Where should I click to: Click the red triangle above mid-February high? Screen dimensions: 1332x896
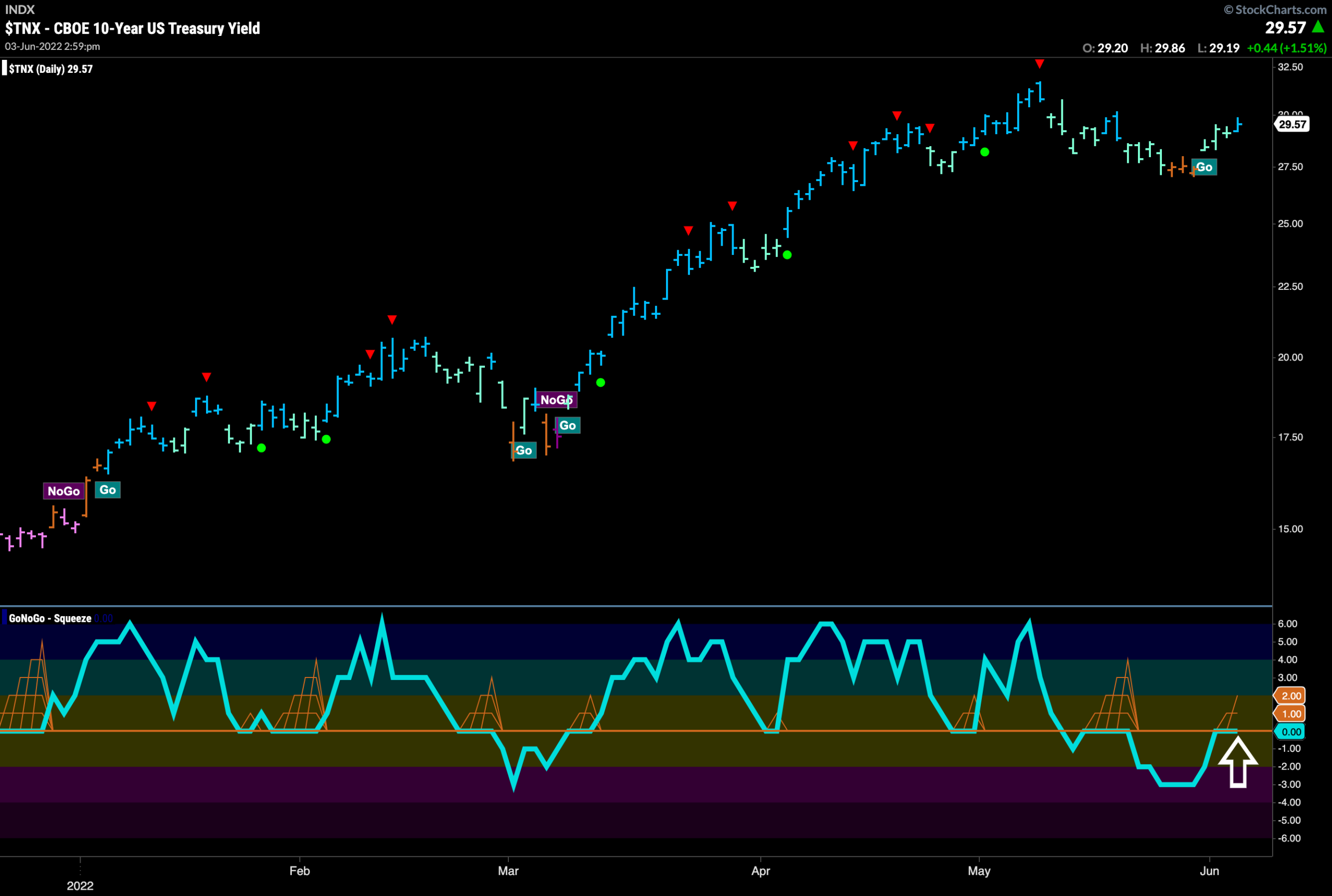(x=391, y=319)
